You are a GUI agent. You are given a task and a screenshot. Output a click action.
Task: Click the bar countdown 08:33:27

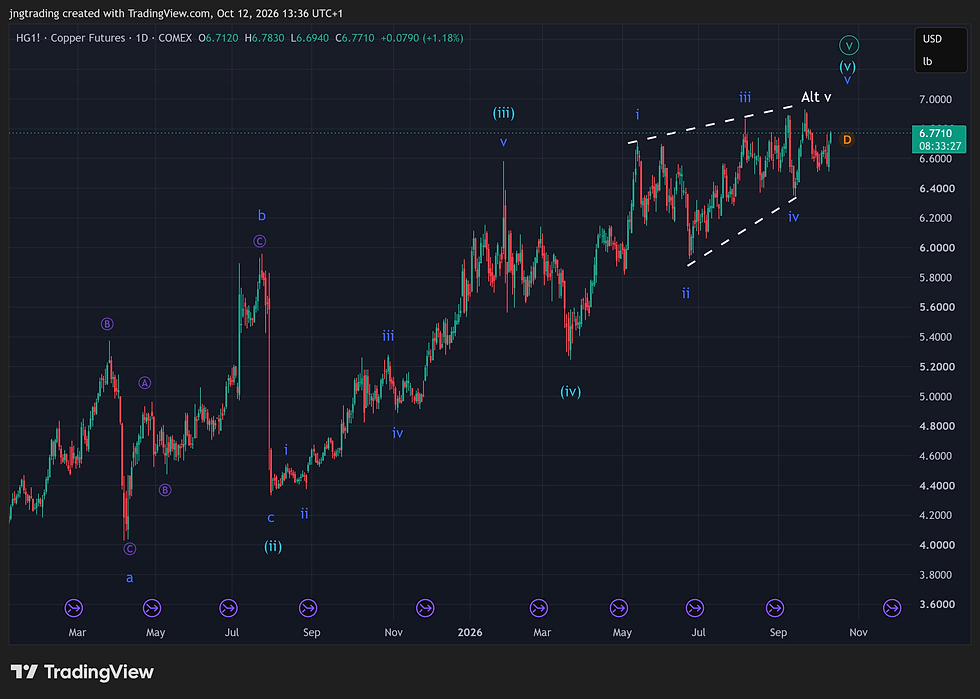coord(939,146)
